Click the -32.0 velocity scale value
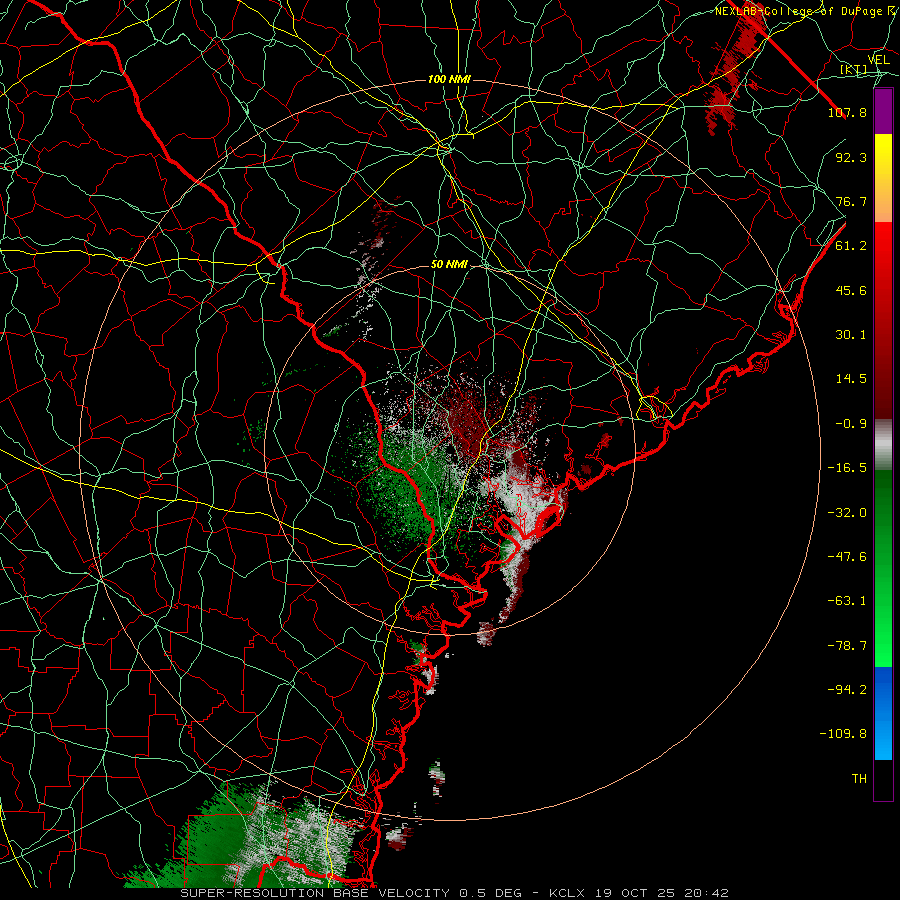 click(847, 513)
